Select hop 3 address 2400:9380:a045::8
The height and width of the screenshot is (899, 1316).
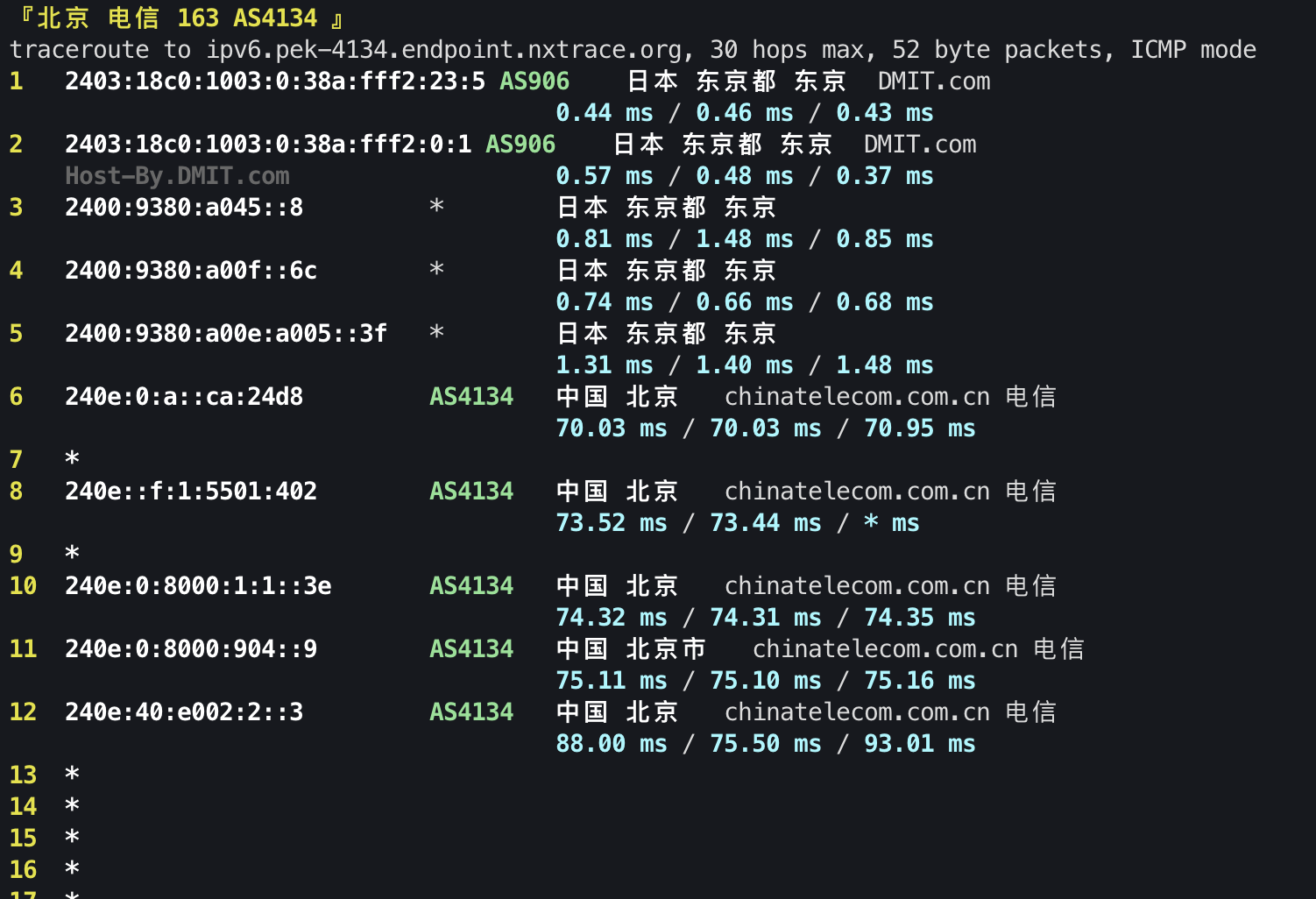click(183, 207)
